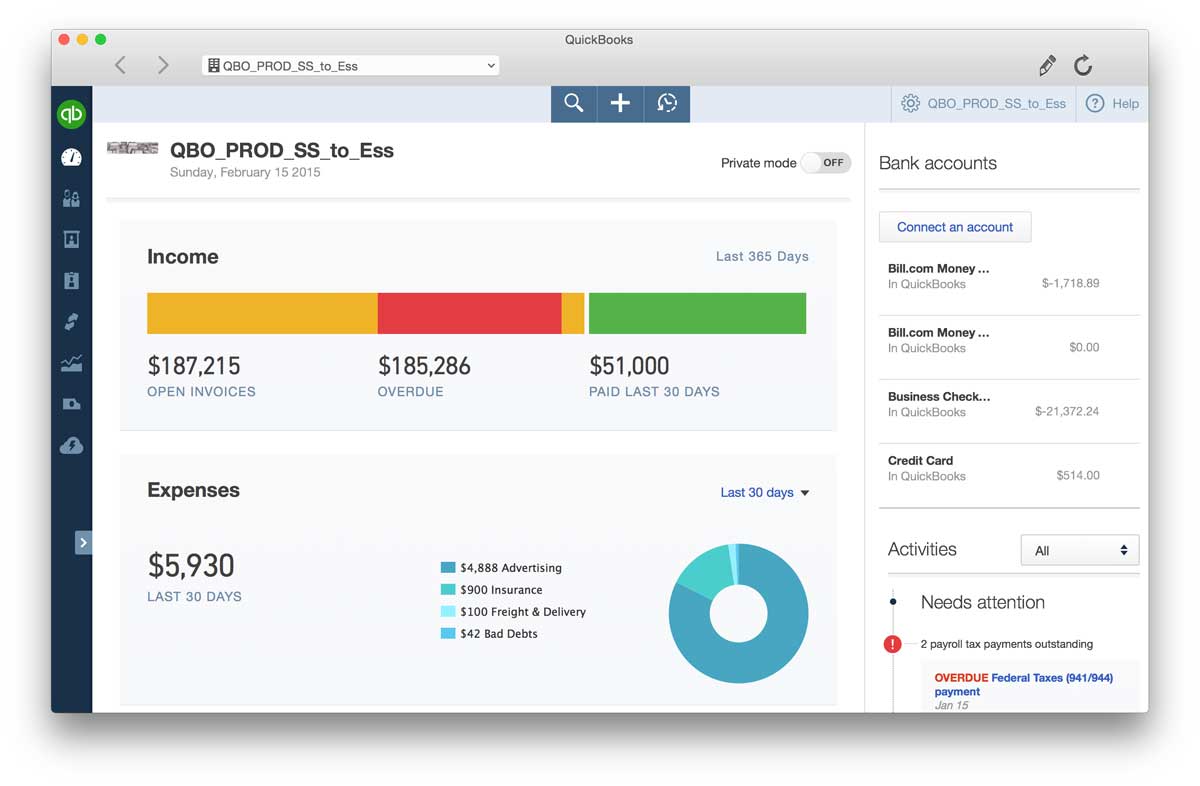The height and width of the screenshot is (786, 1200).
Task: Click the refresh icon in title bar
Action: point(1083,66)
